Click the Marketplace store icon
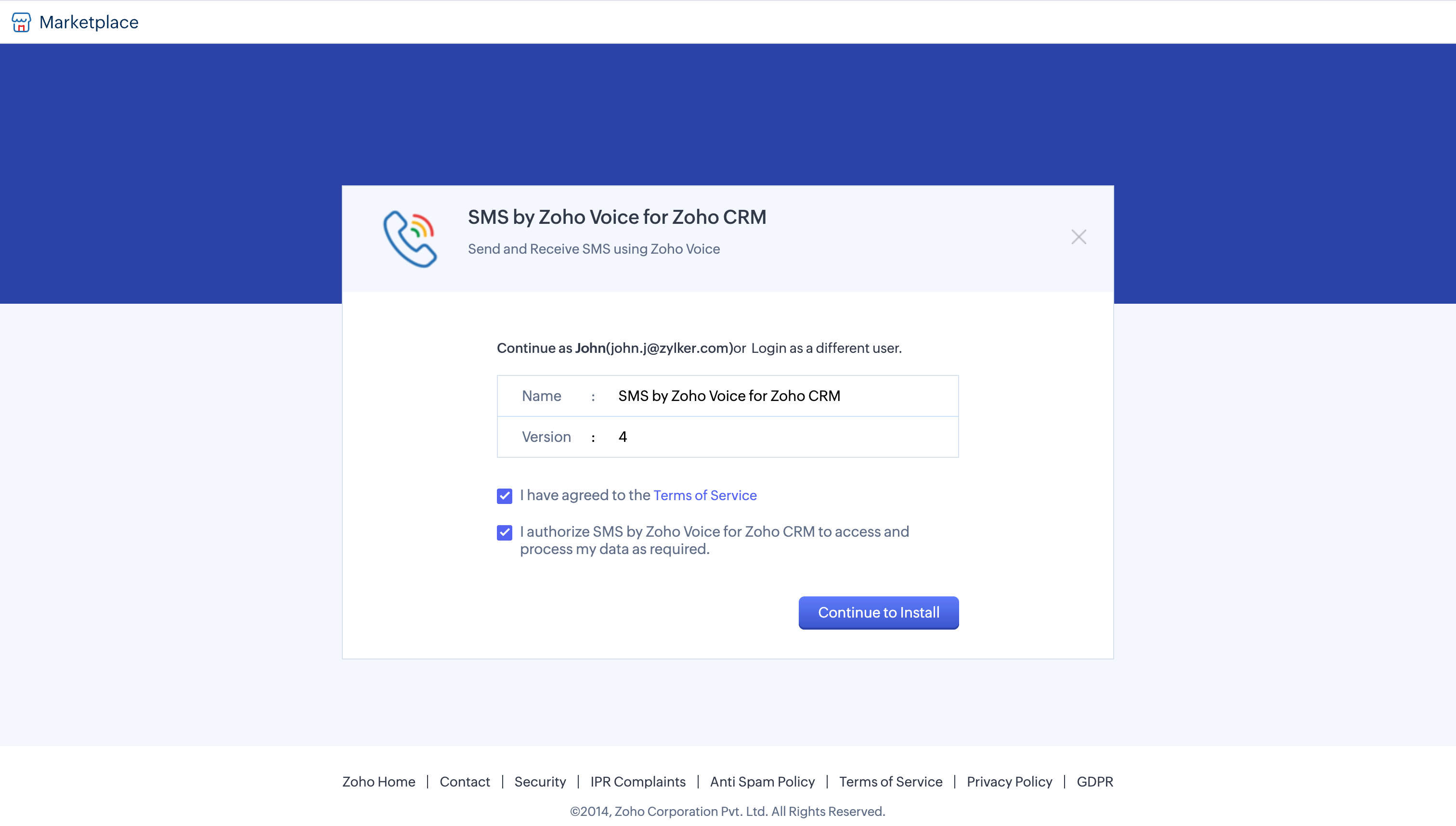 (x=21, y=22)
